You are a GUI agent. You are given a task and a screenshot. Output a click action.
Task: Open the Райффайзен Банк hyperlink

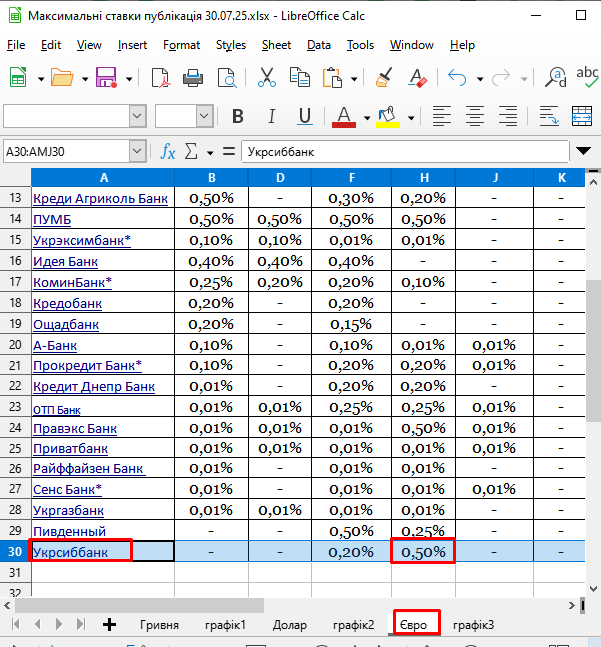[89, 469]
